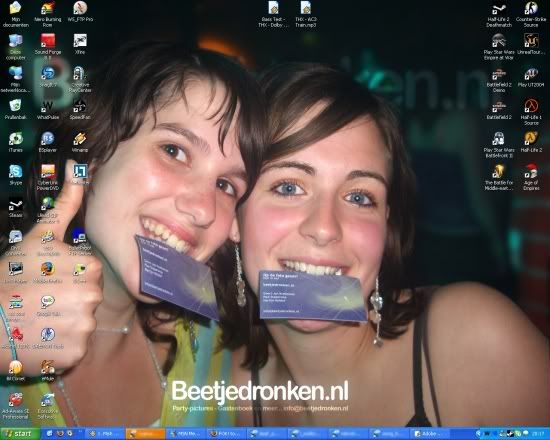This screenshot has width=550, height=440.
Task: Click the orange highlighted taskbar button
Action: (145, 434)
